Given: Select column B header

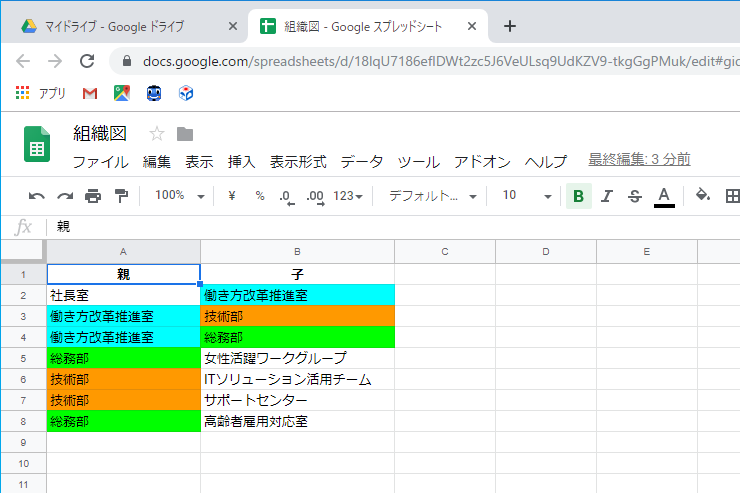Looking at the screenshot, I should coord(297,252).
